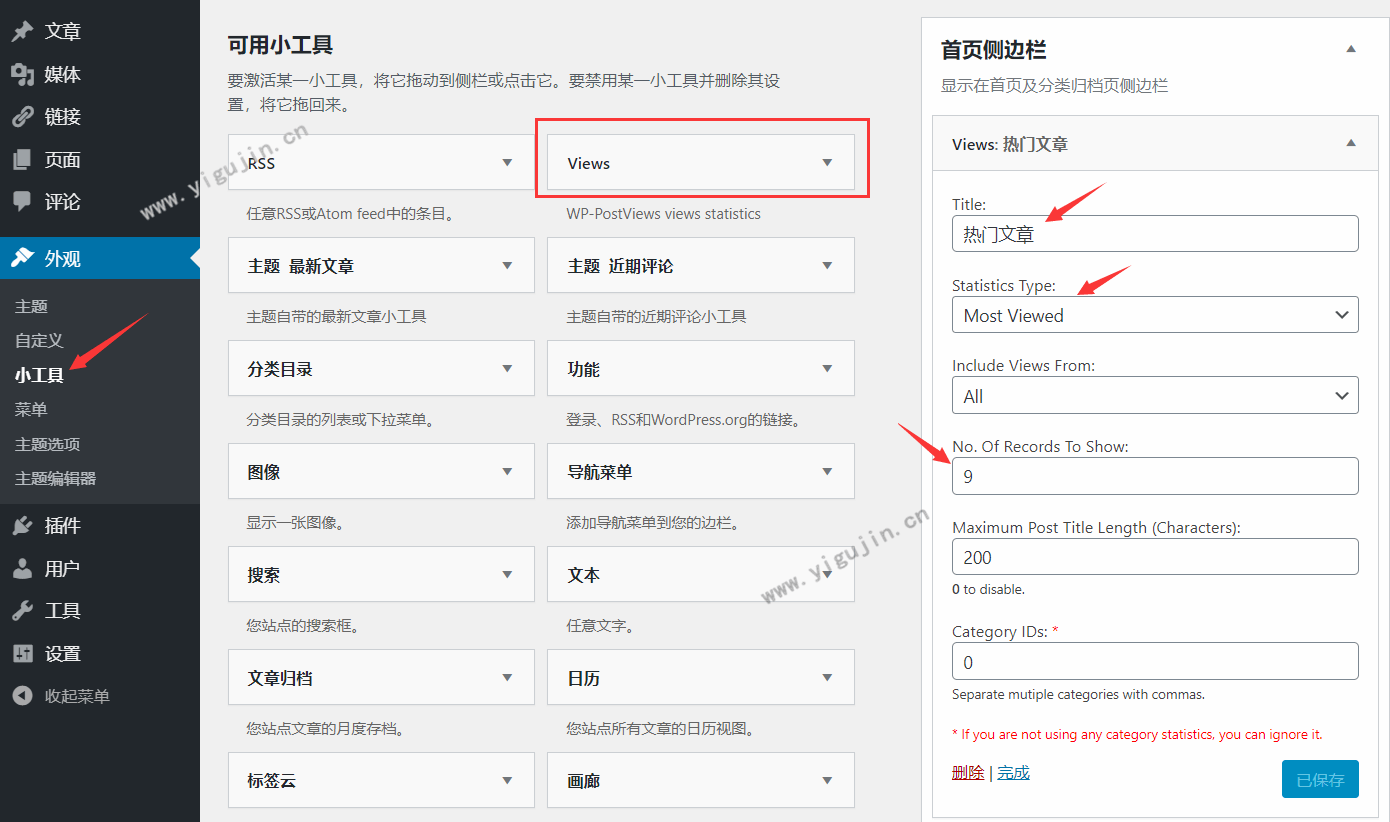Click the collapse arrow icon beside 收起菜单
This screenshot has height=822, width=1390.
[22, 696]
